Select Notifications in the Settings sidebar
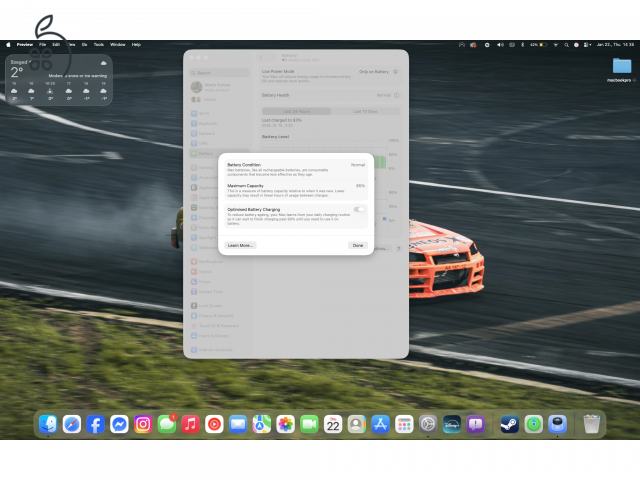The image size is (640, 480). (220, 262)
